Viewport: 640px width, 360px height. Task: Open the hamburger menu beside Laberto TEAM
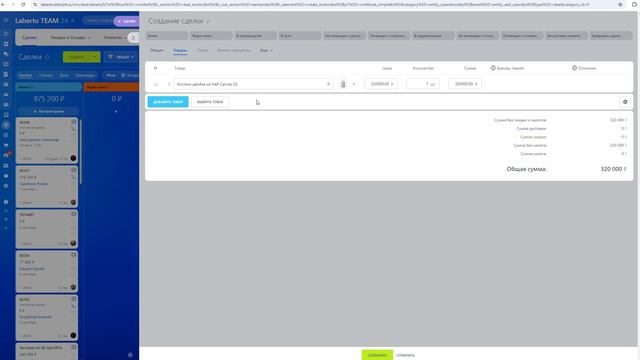(6, 20)
